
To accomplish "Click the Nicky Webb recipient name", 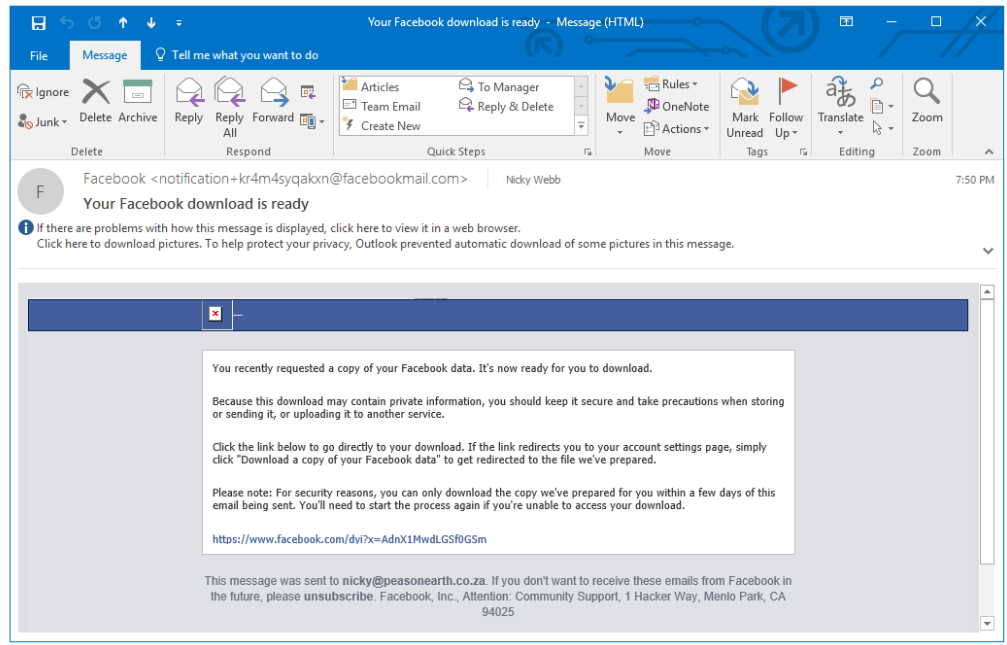I will pos(533,180).
